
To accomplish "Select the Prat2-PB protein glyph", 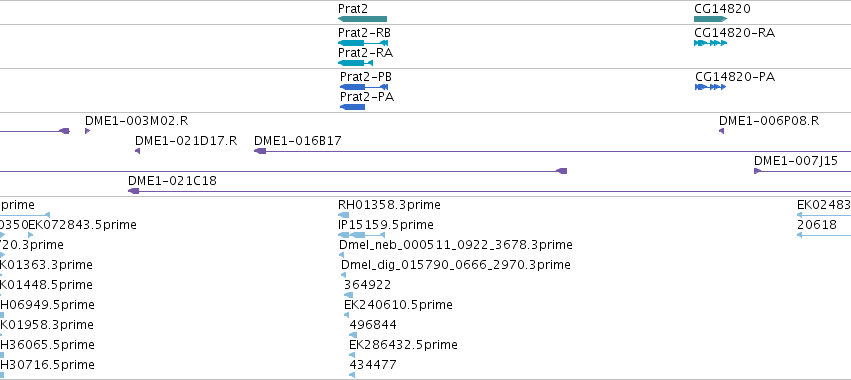I will point(364,87).
